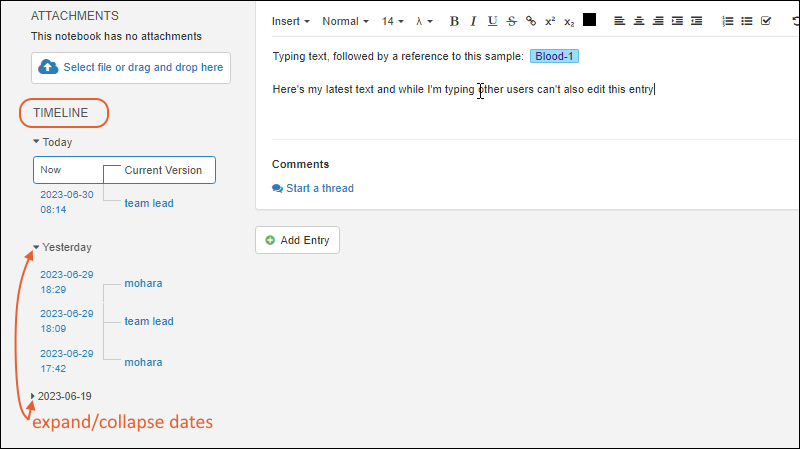Viewport: 800px width, 449px height.
Task: Open the Normal paragraph style dropdown
Action: pos(345,21)
